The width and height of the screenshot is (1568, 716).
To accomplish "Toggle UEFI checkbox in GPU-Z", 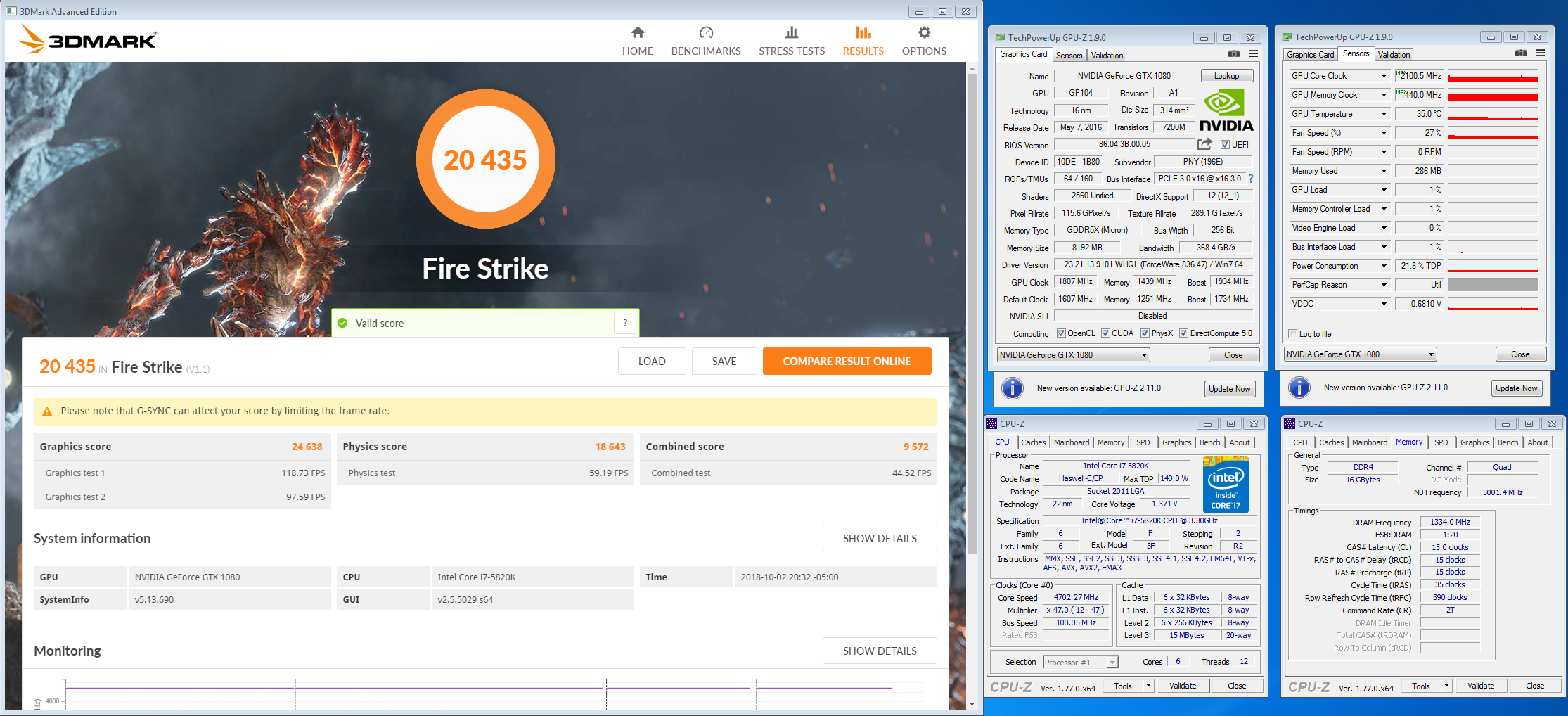I will (x=1225, y=145).
